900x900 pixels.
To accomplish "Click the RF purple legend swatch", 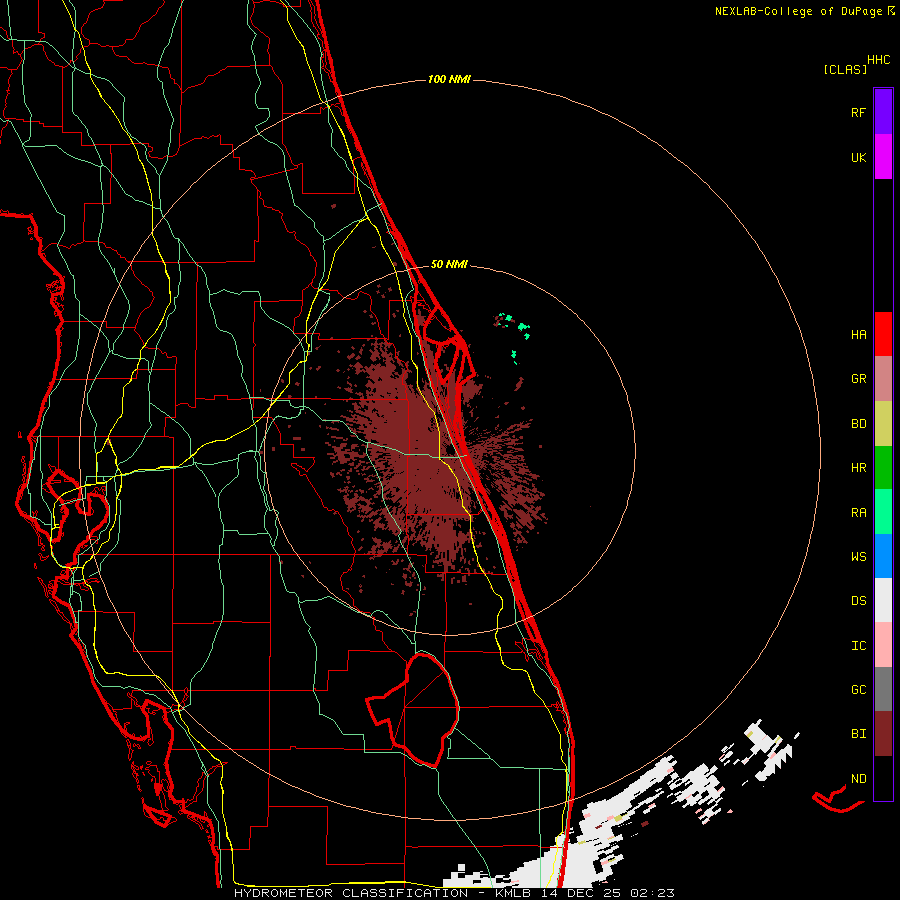I will pos(883,111).
